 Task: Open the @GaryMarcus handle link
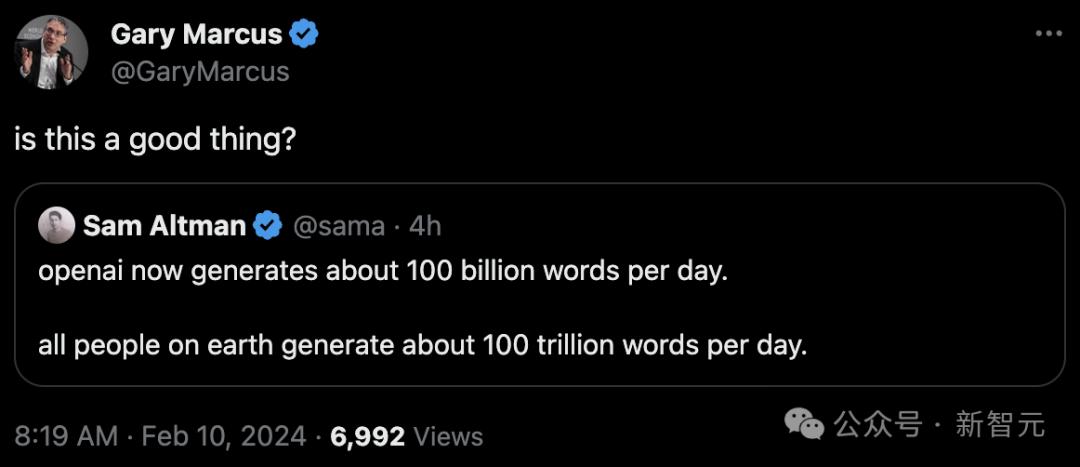click(x=200, y=72)
